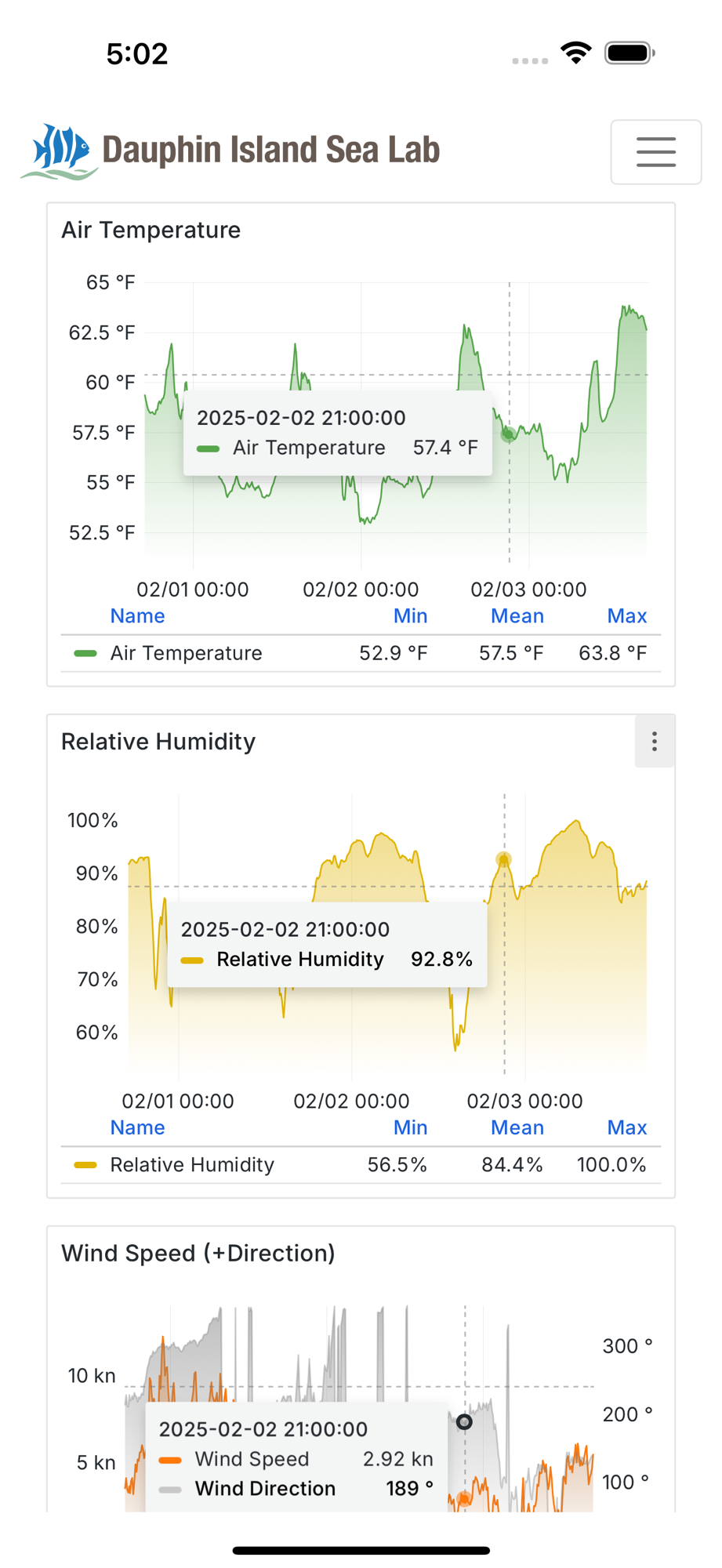This screenshot has height=1568, width=722.
Task: Open Relative Humidity panel three-dot menu
Action: (655, 742)
